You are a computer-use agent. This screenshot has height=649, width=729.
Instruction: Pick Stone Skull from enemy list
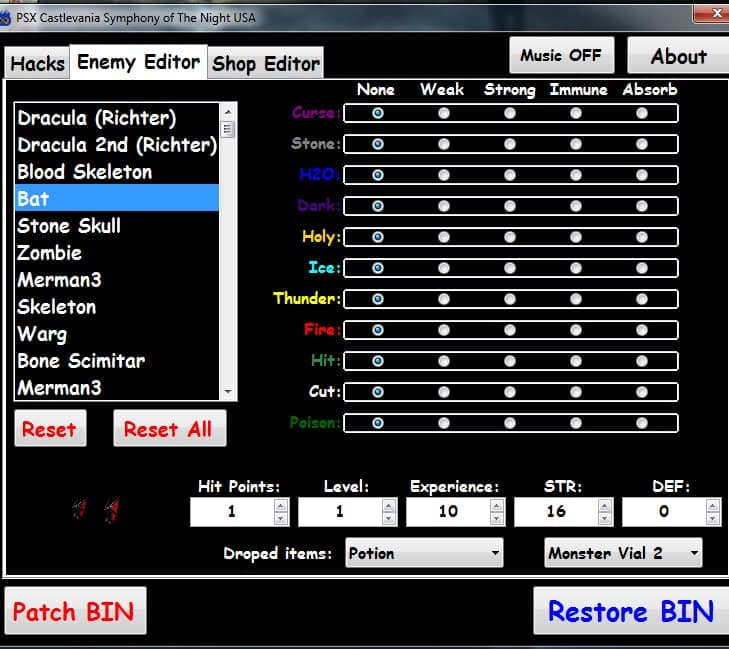coord(117,225)
